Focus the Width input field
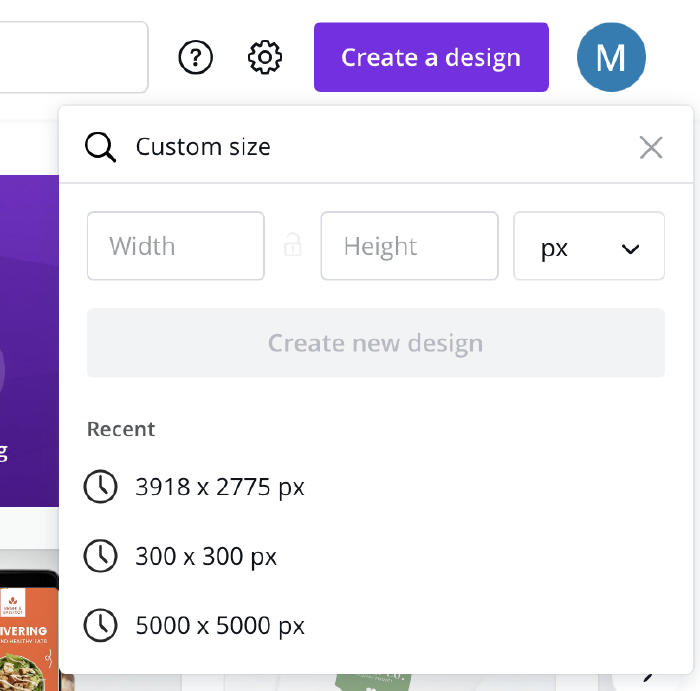 [x=176, y=246]
